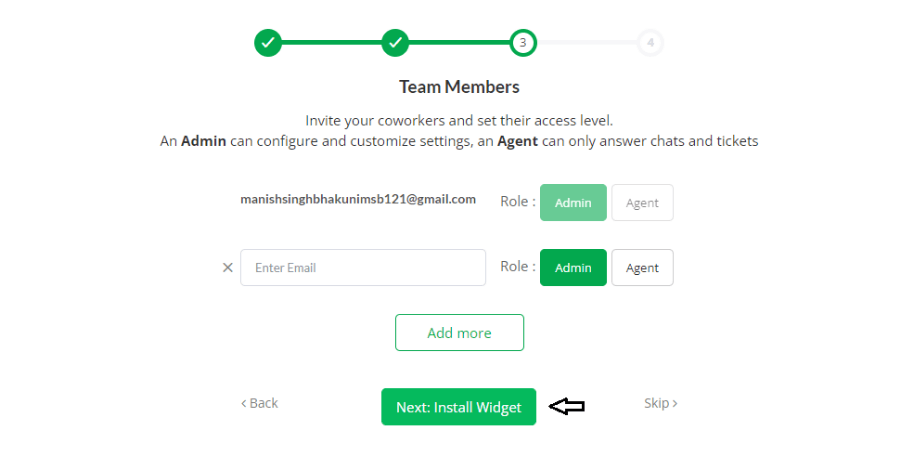Click the manishsinghbhakunimsb121@gmail.com email text

click(358, 199)
